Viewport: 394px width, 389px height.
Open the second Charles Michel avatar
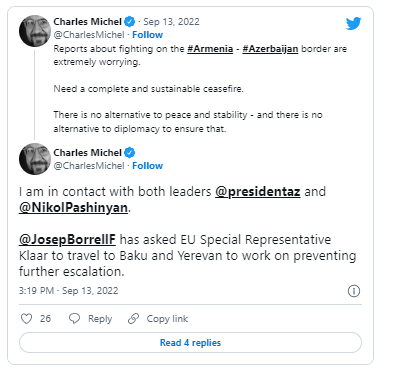pyautogui.click(x=35, y=159)
